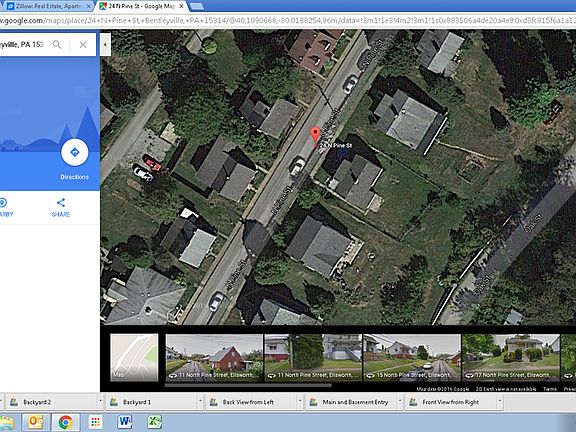Open the Backyard 1 download dropdown arrow
576x432 pixels.
(x=200, y=402)
